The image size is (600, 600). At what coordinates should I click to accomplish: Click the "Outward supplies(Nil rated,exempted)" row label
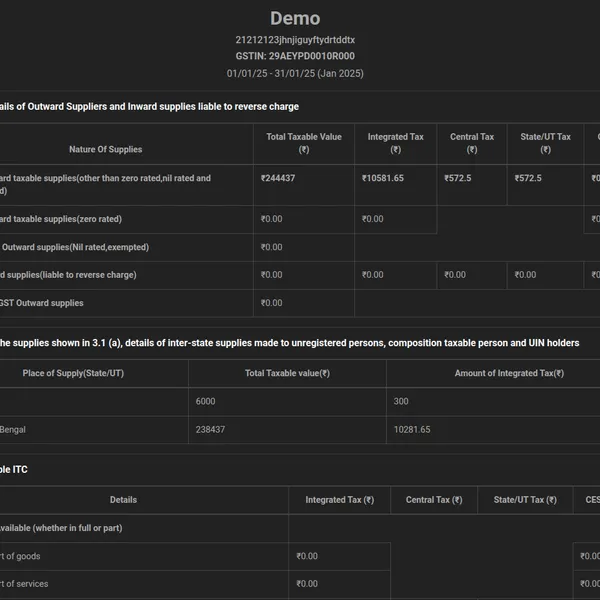point(75,247)
